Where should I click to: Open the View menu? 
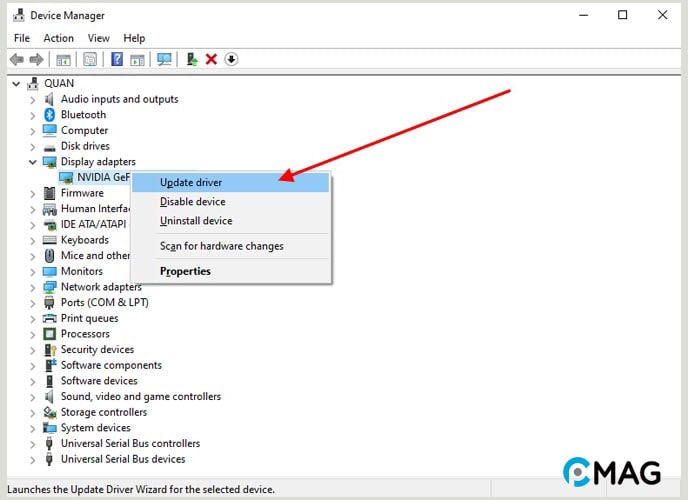98,38
